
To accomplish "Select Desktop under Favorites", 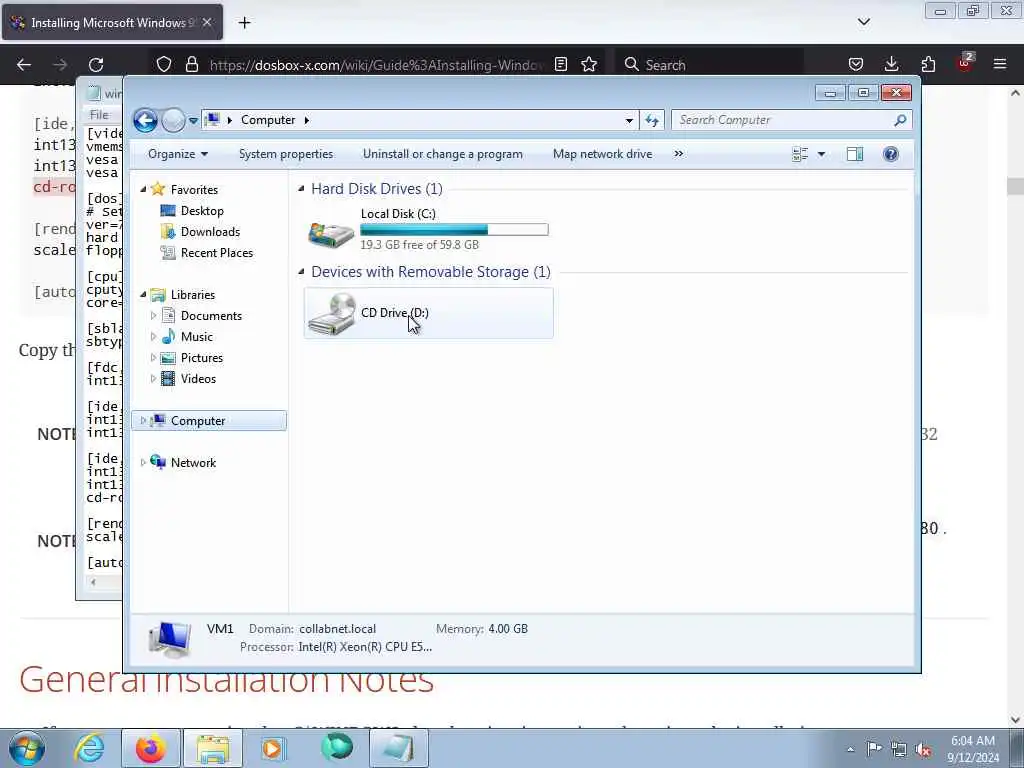I will 202,211.
